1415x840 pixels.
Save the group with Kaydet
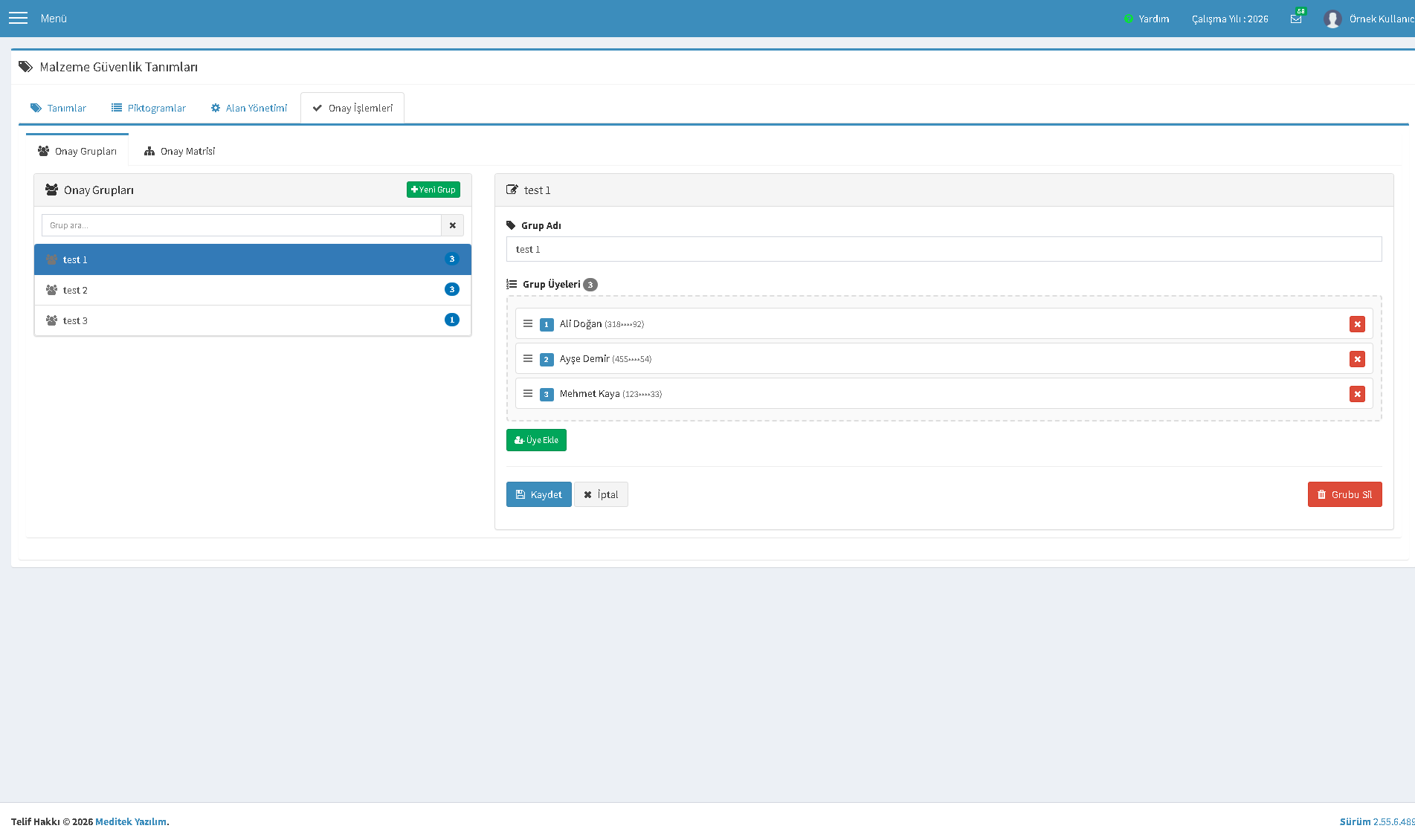point(539,494)
